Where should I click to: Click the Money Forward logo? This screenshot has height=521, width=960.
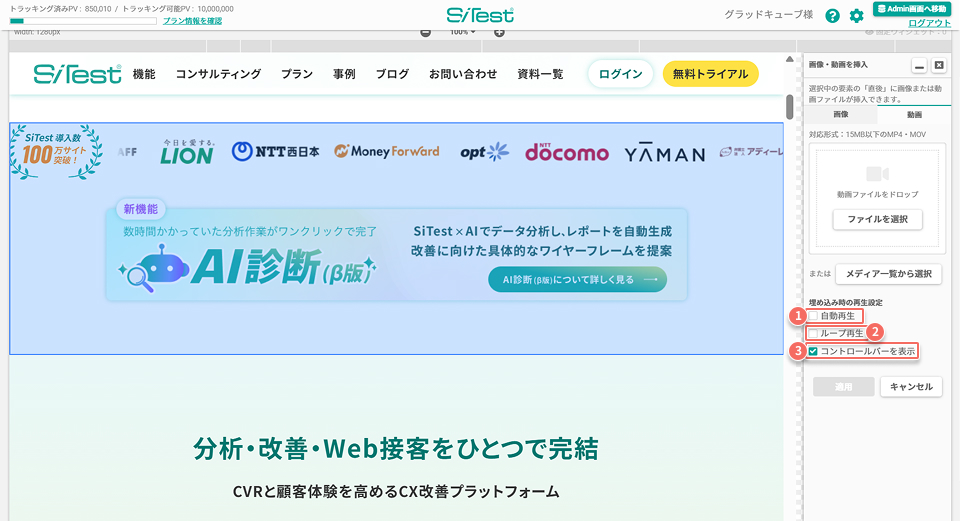(x=386, y=151)
